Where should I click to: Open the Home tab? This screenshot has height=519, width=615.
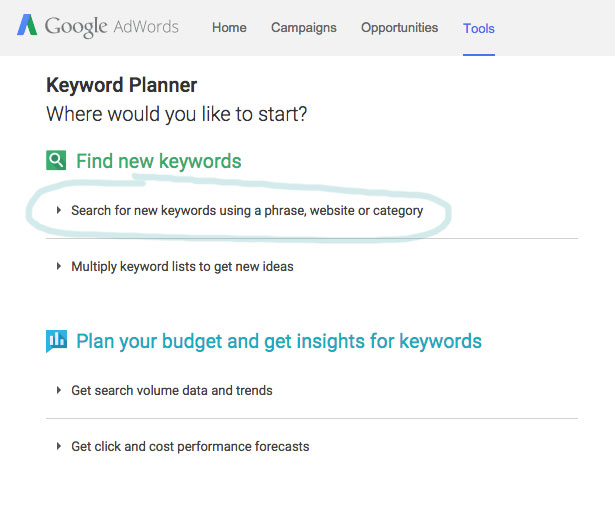(x=229, y=27)
